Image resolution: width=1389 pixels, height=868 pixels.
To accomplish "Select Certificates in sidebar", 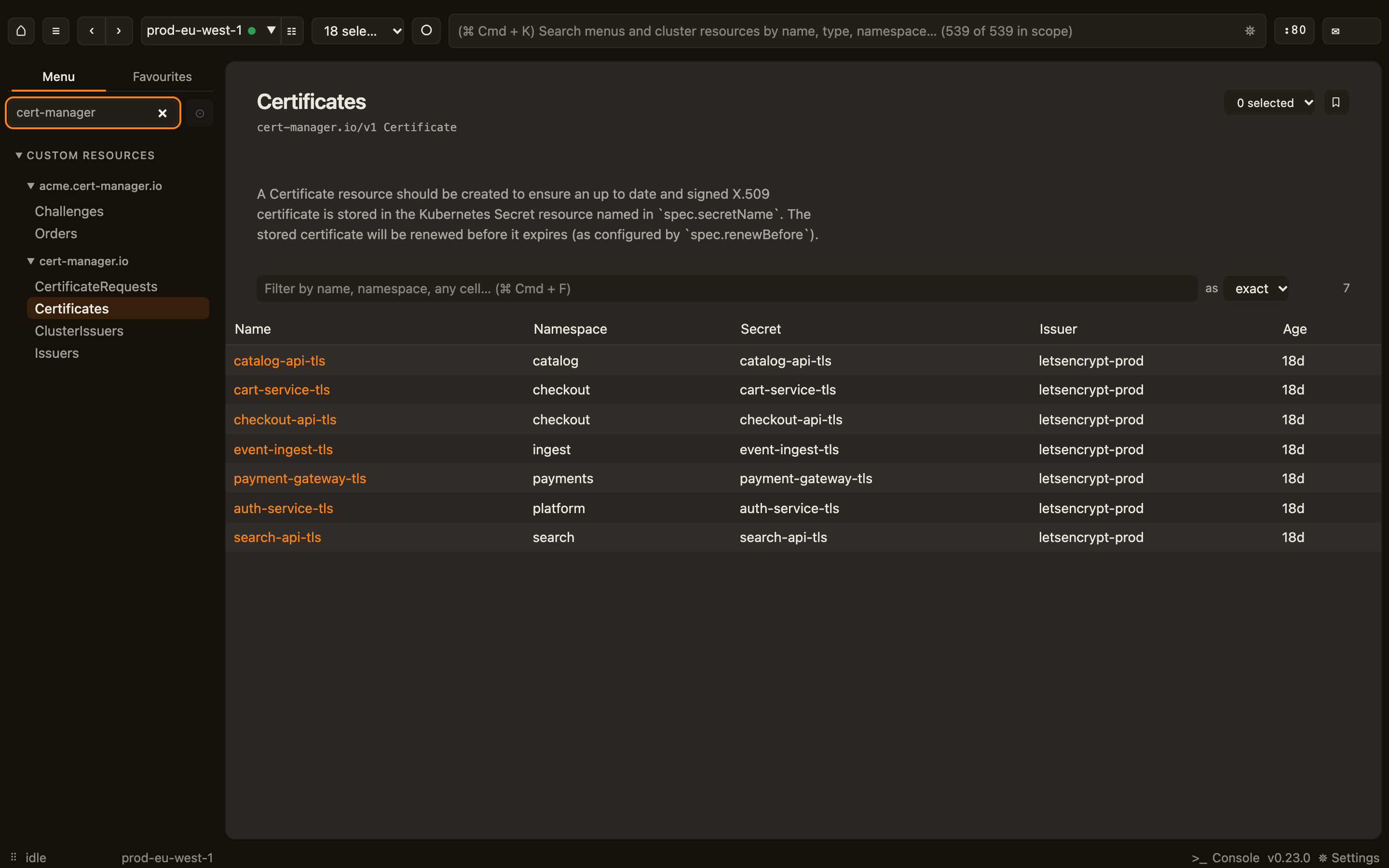I will 118,308.
